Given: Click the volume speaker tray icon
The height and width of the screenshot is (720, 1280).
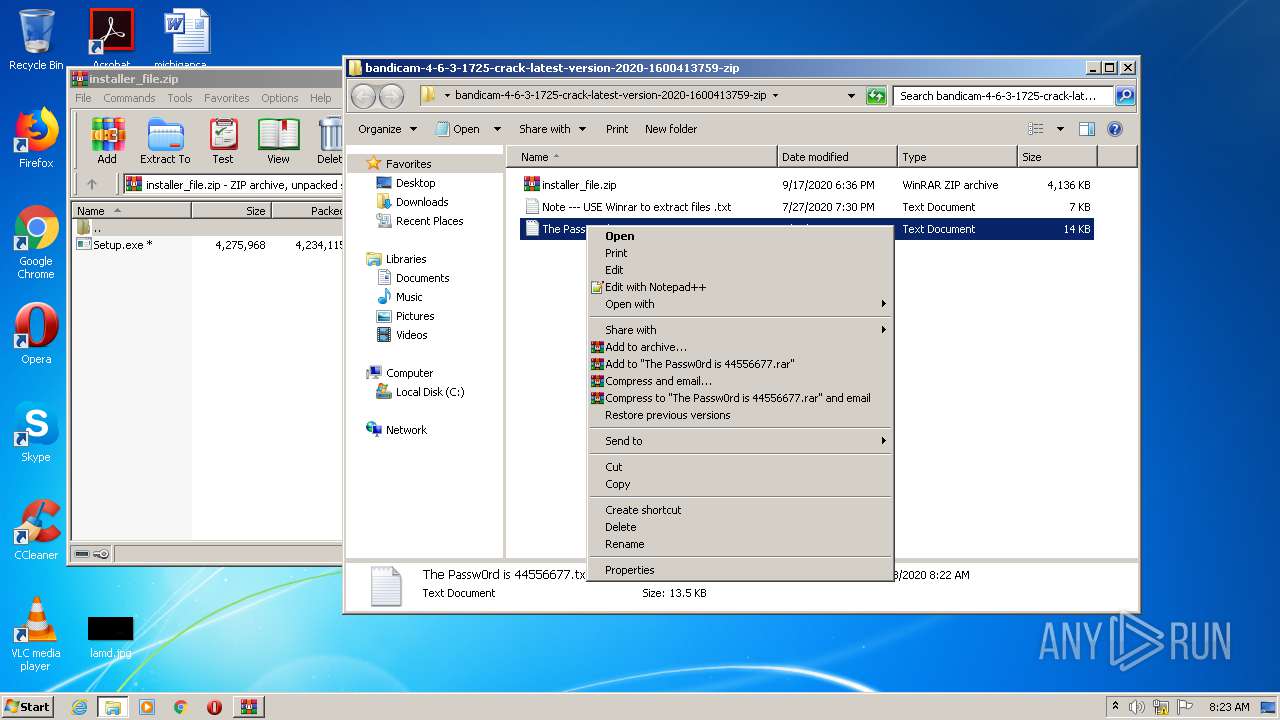Looking at the screenshot, I should 1137,707.
